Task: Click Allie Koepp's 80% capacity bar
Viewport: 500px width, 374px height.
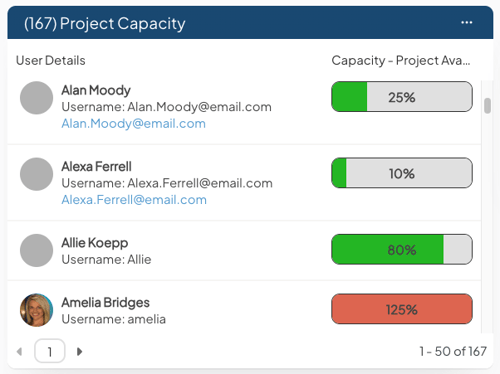Action: (402, 249)
